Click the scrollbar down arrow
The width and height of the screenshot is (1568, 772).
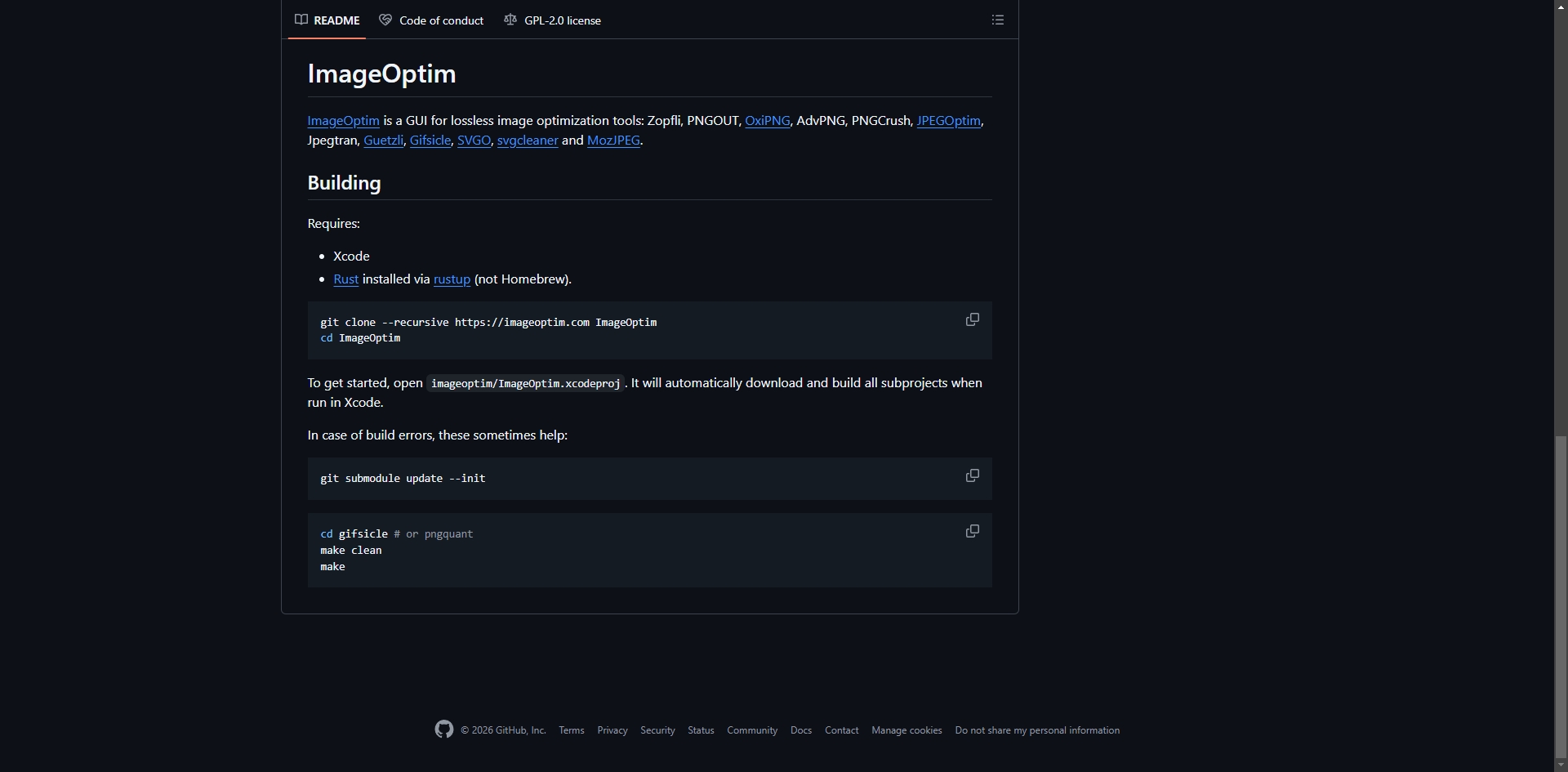(1561, 765)
